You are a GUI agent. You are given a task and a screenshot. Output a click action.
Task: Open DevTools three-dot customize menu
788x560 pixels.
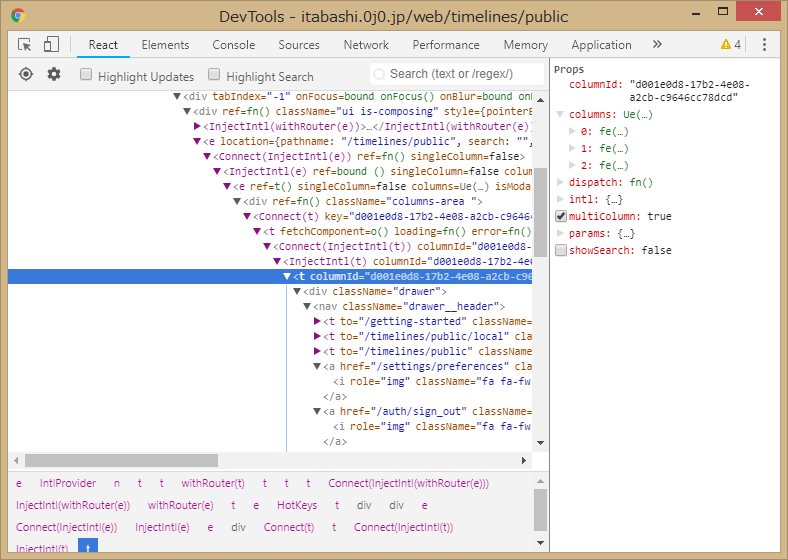pos(764,45)
